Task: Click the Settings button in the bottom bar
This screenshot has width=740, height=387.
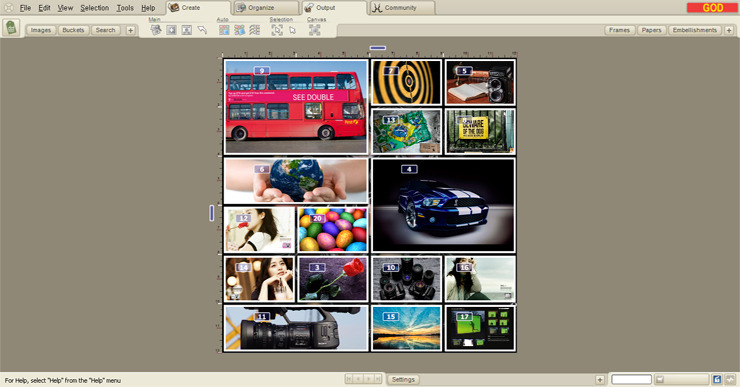Action: pos(403,379)
